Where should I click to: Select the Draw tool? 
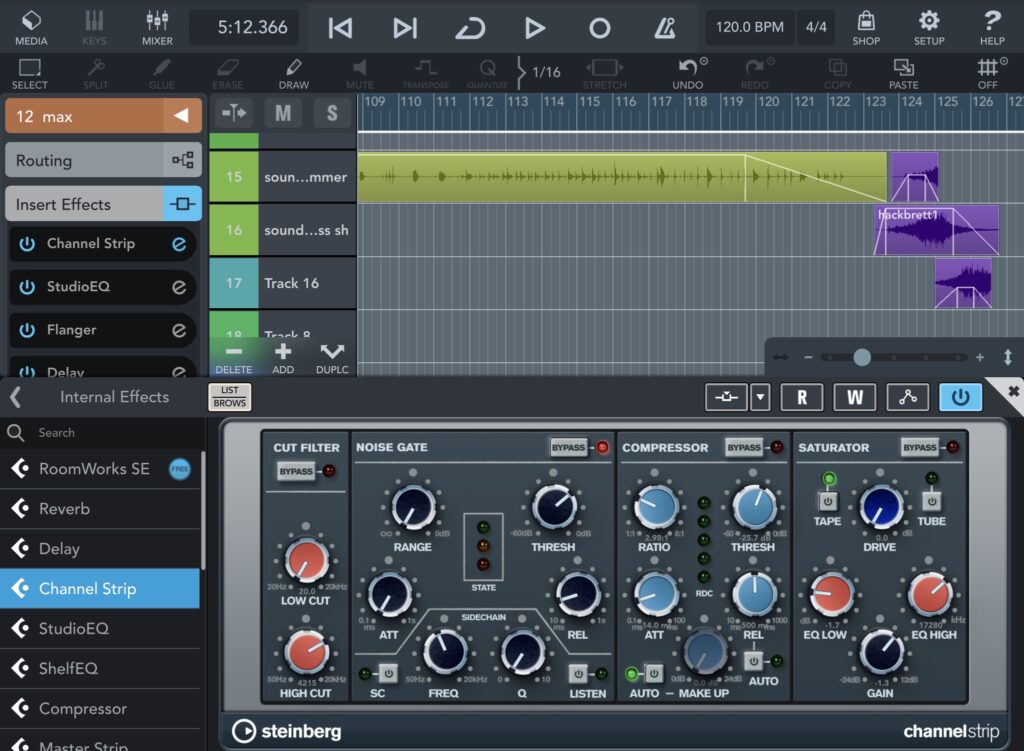[293, 73]
